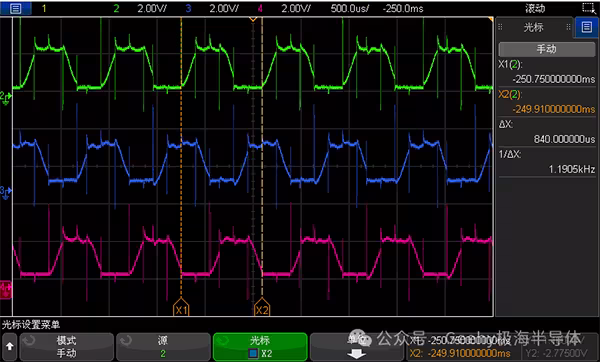Click the 手动 button in cursor panel
The width and height of the screenshot is (600, 362).
tap(546, 49)
